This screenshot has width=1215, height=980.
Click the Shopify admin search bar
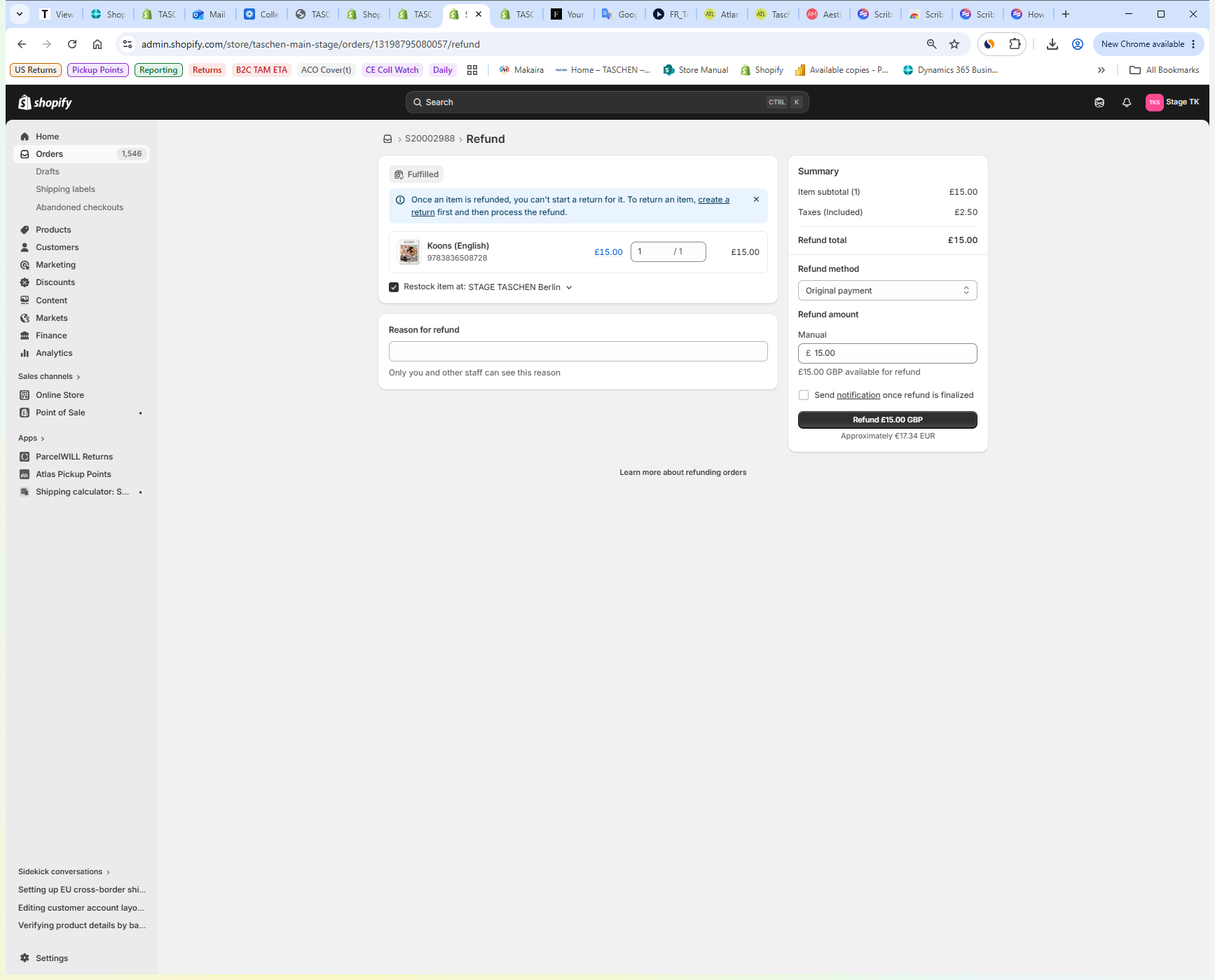[607, 102]
